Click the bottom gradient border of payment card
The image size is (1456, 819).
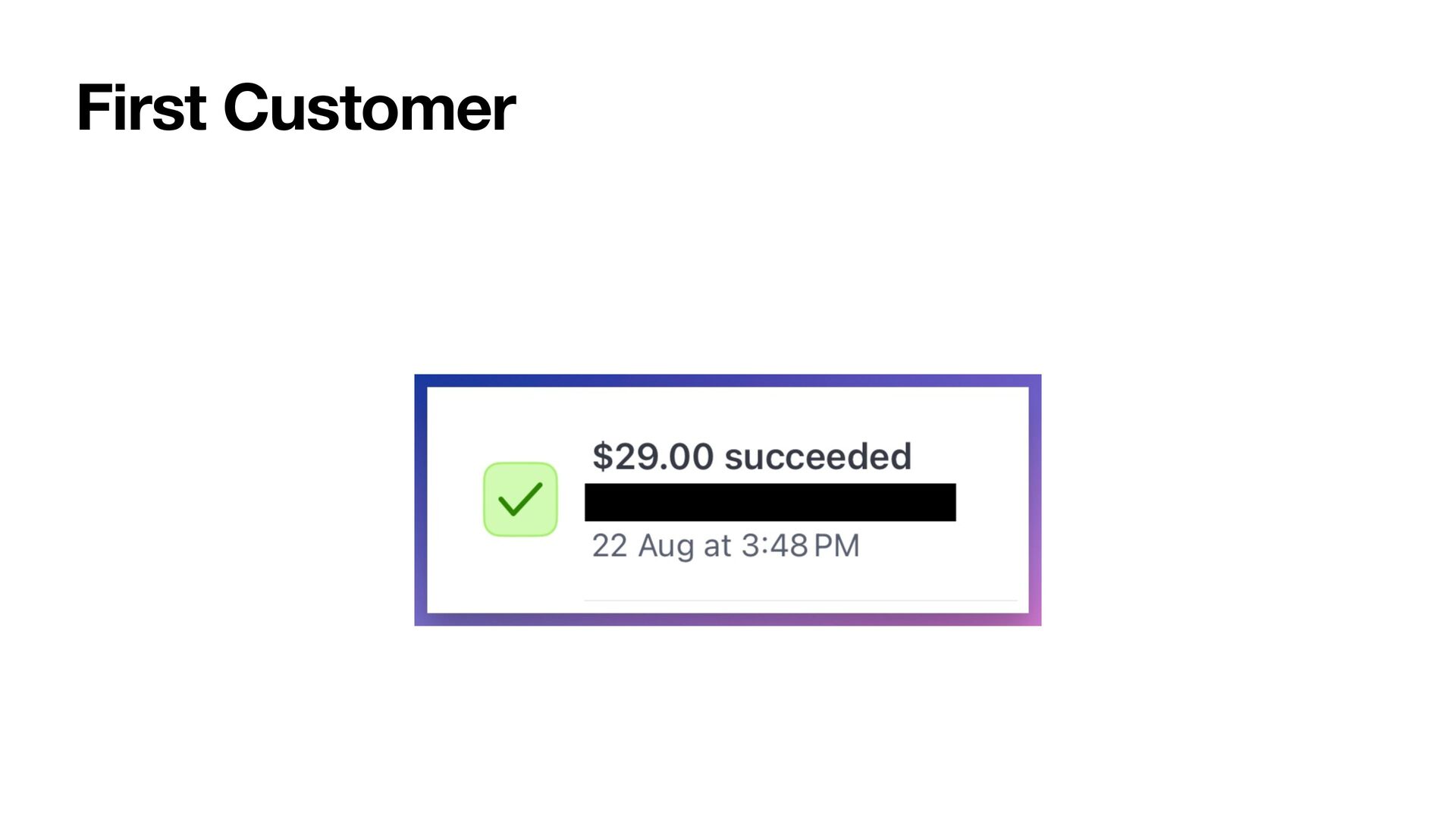[x=728, y=620]
